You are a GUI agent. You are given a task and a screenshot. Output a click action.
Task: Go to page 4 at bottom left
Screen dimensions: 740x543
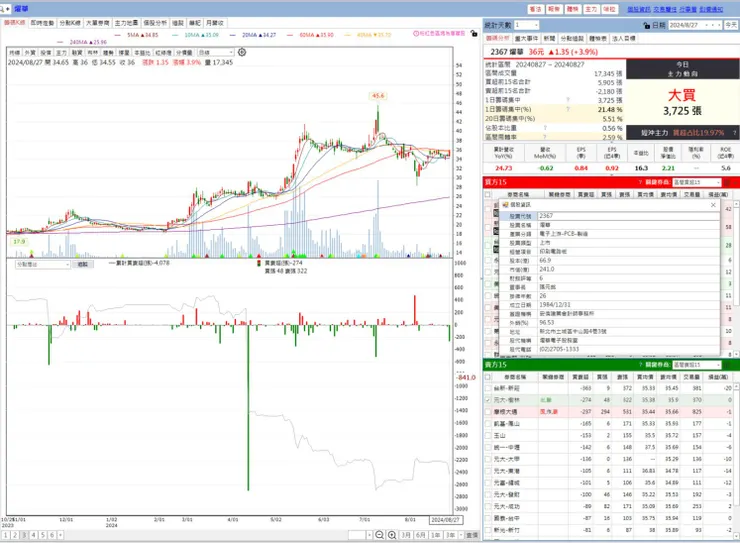[34, 535]
